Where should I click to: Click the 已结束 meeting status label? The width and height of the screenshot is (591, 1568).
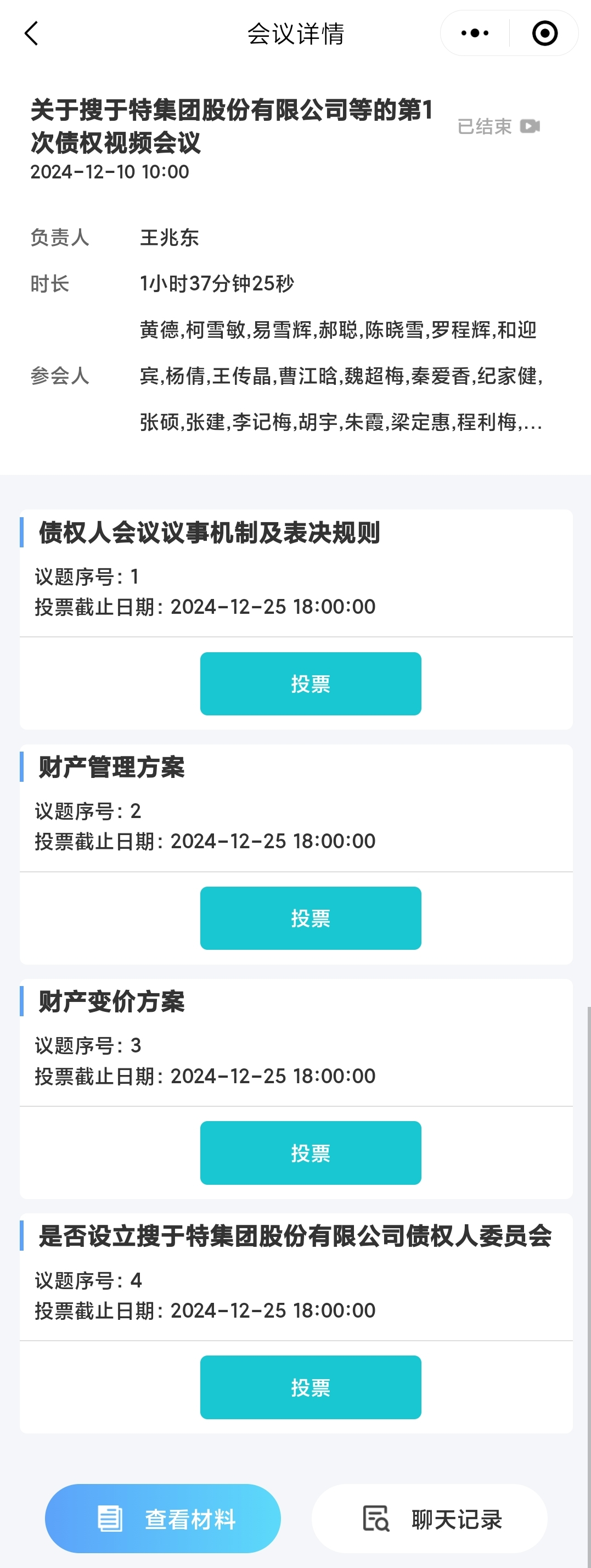coord(485,127)
